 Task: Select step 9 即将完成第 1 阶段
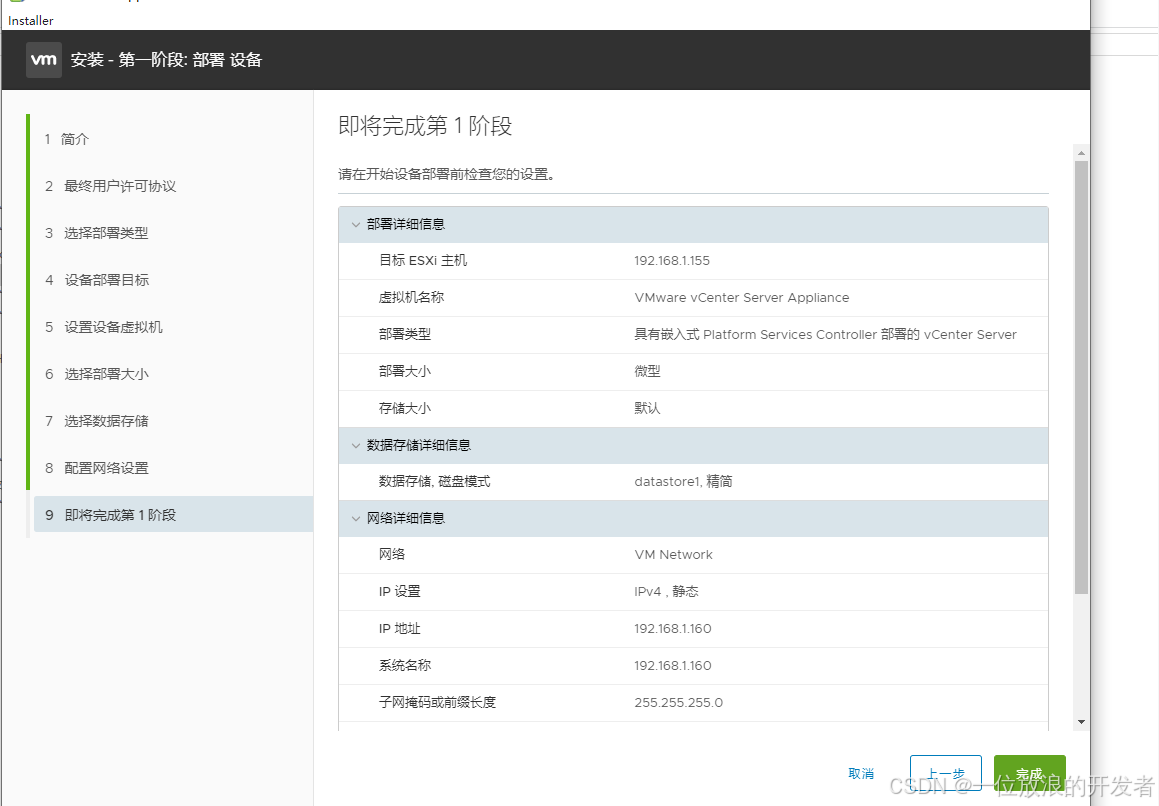(x=174, y=515)
